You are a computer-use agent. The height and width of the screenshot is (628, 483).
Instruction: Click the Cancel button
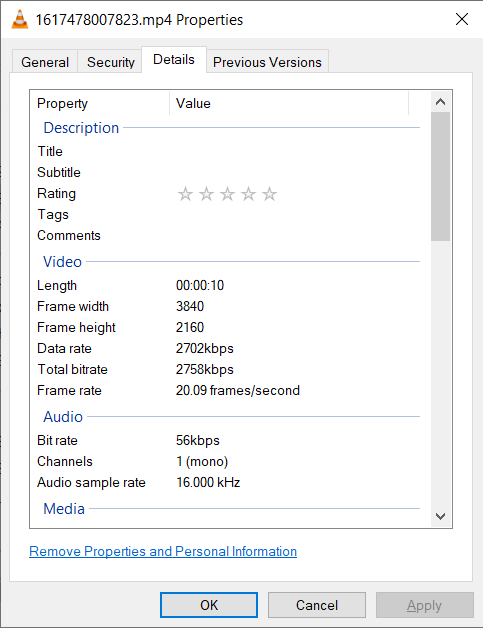pyautogui.click(x=317, y=605)
